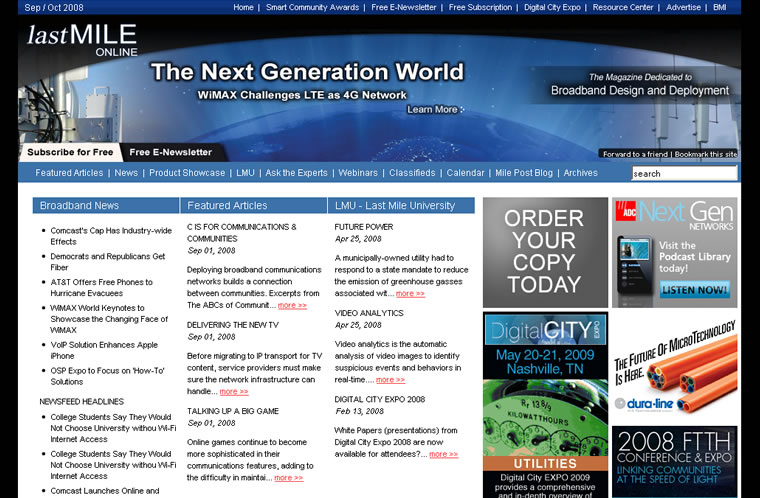Click more link under Video Analytics
760x498 pixels.
coord(390,380)
